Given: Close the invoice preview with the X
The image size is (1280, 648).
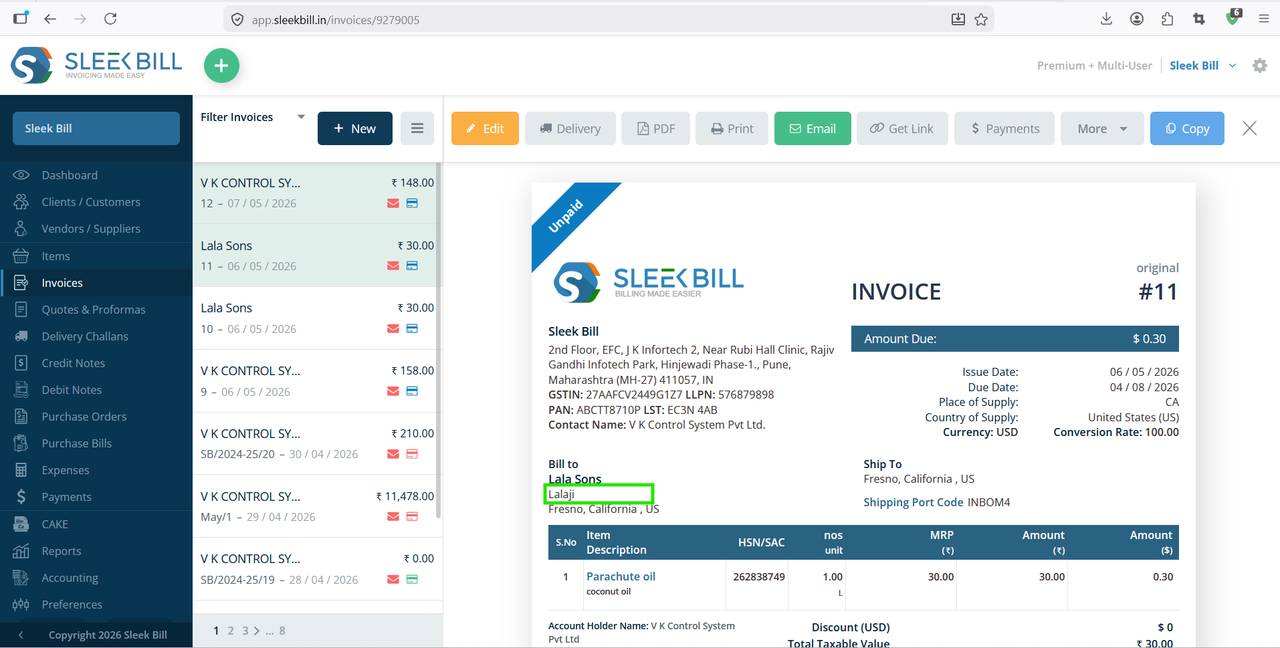Looking at the screenshot, I should [x=1249, y=128].
